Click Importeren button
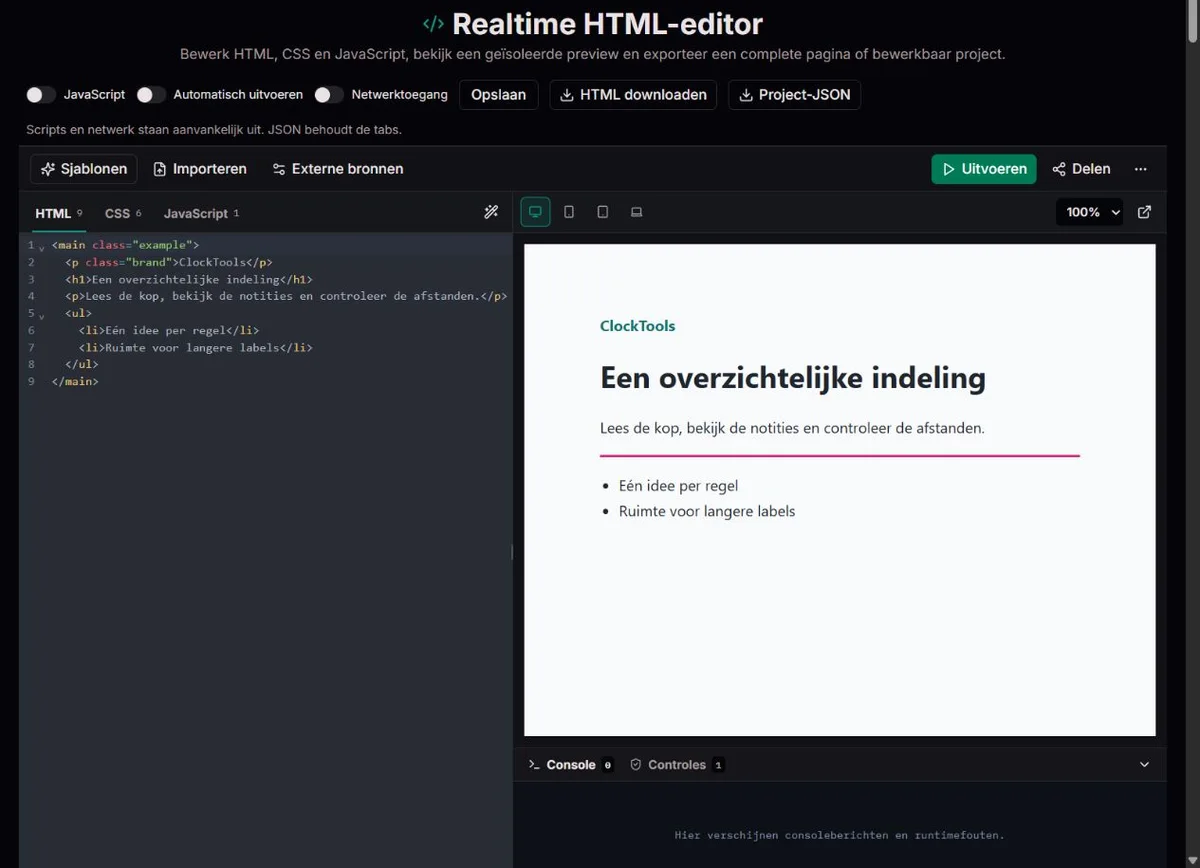Viewport: 1200px width, 868px height. click(x=200, y=169)
